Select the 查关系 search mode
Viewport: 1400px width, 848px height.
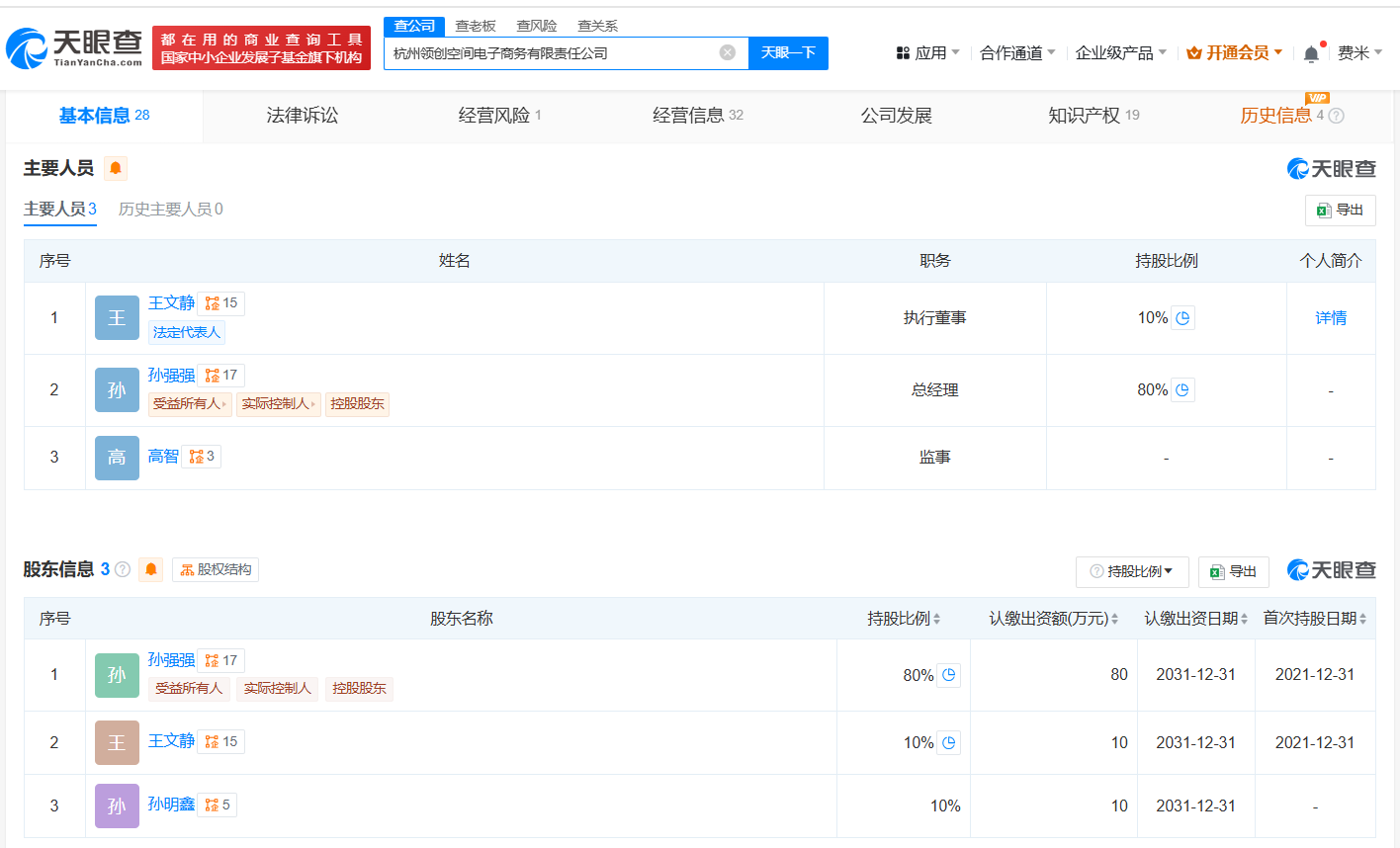click(598, 26)
